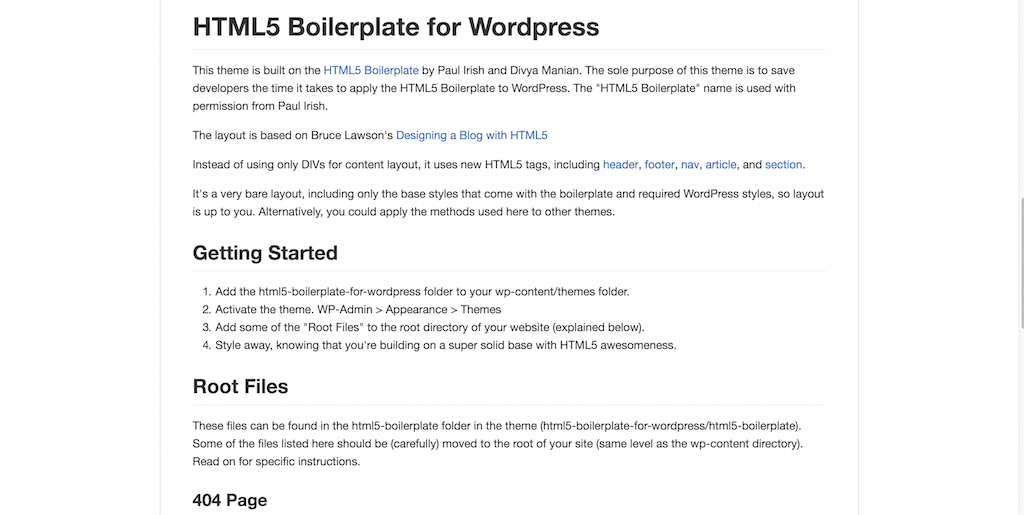Screen dimensions: 1024x515
Task: Click the HTML5 Boilerplate for Wordpress heading
Action: point(396,27)
